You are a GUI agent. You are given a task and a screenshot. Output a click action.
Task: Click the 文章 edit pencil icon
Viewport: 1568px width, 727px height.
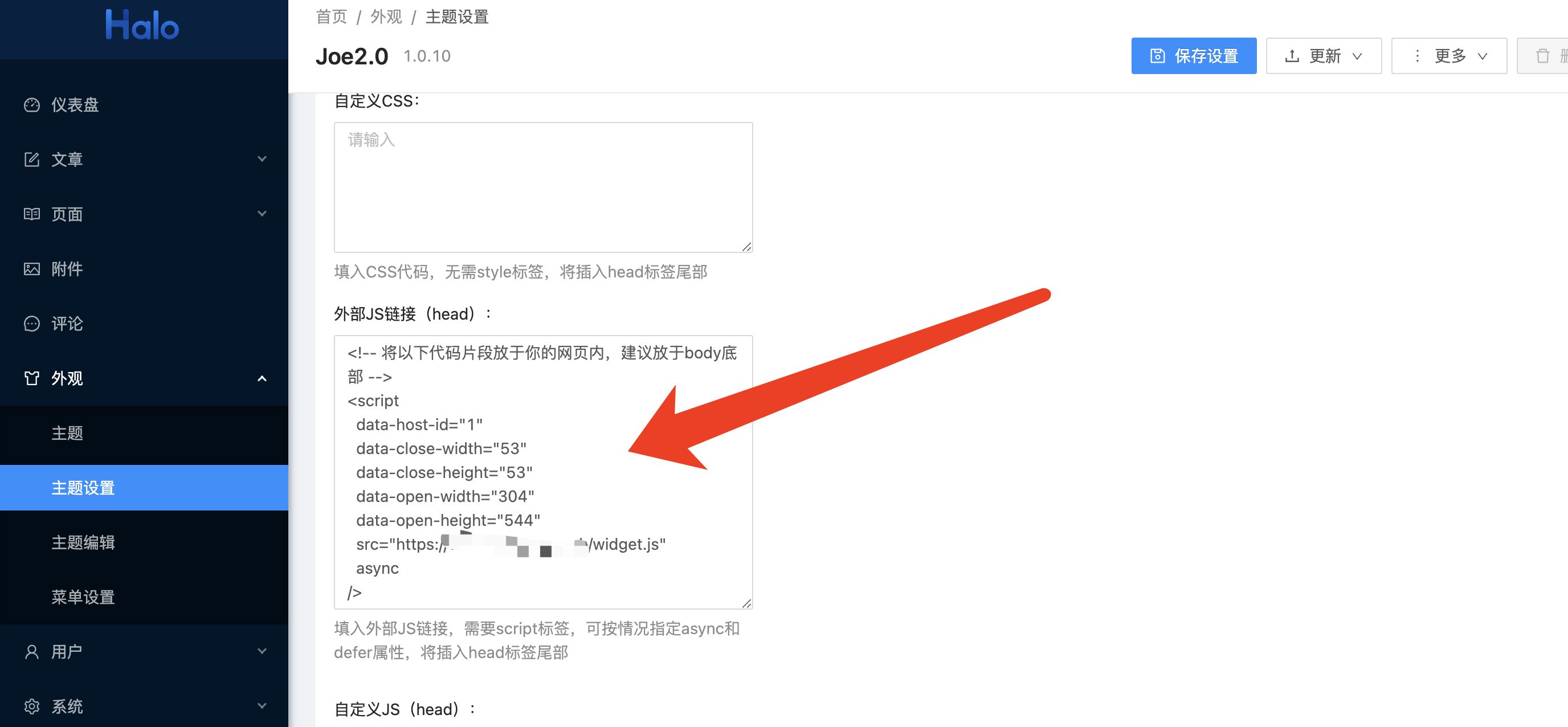32,160
